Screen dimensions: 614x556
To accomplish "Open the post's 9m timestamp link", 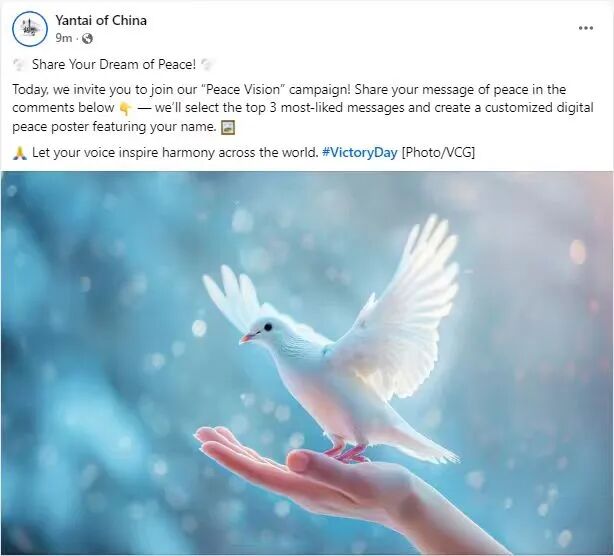I will pos(63,38).
